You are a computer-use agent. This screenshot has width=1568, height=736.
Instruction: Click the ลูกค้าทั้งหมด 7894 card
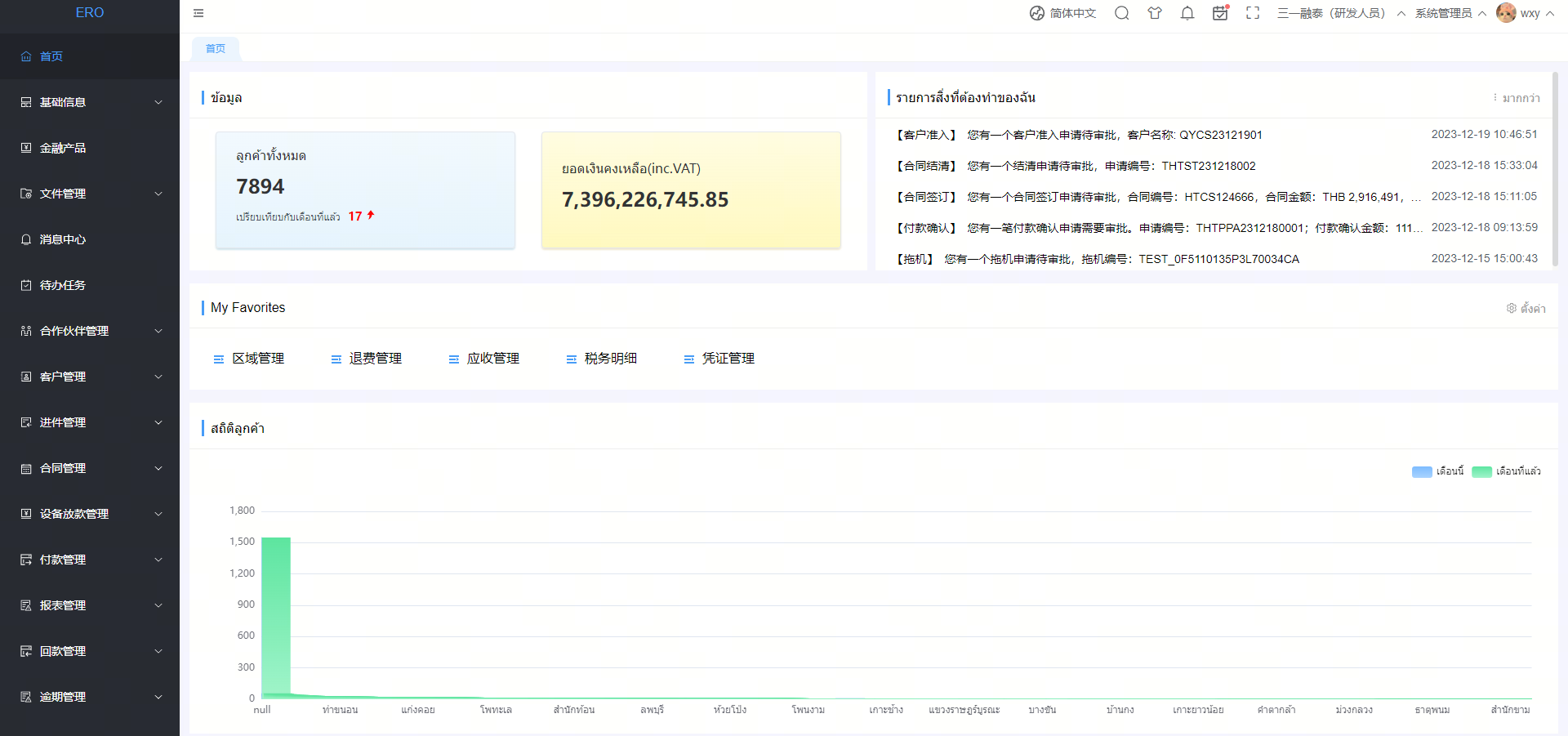point(365,190)
